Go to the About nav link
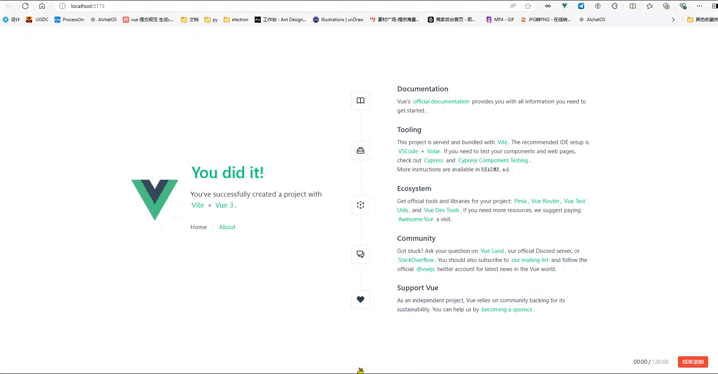The width and height of the screenshot is (718, 374). [227, 227]
